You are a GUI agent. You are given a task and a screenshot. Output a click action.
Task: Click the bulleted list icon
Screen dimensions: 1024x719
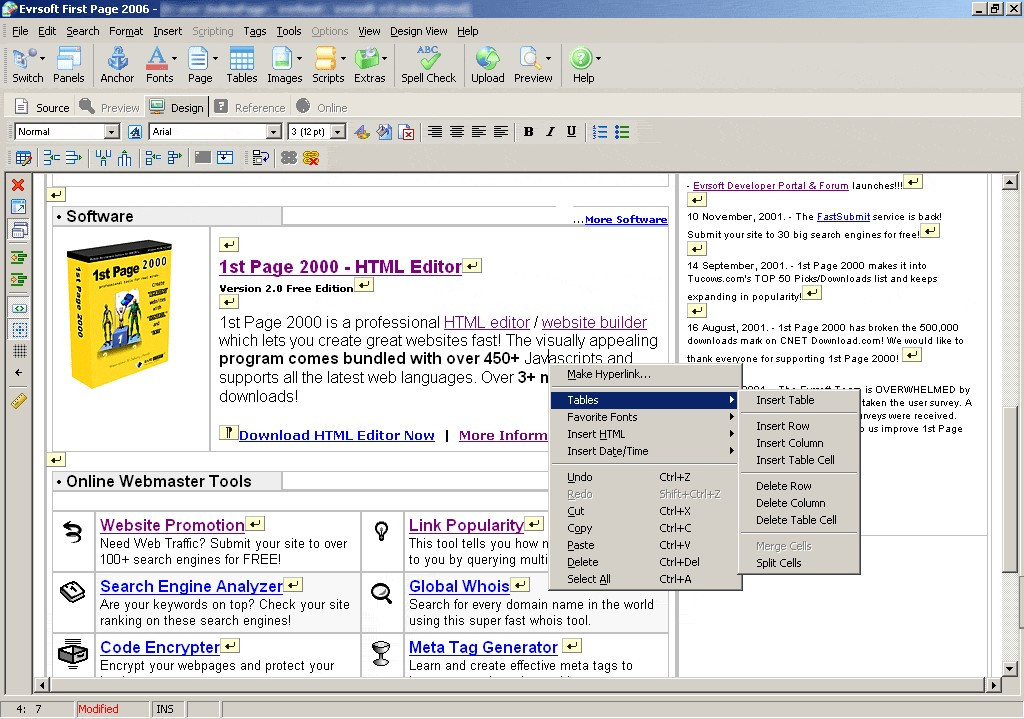[622, 132]
